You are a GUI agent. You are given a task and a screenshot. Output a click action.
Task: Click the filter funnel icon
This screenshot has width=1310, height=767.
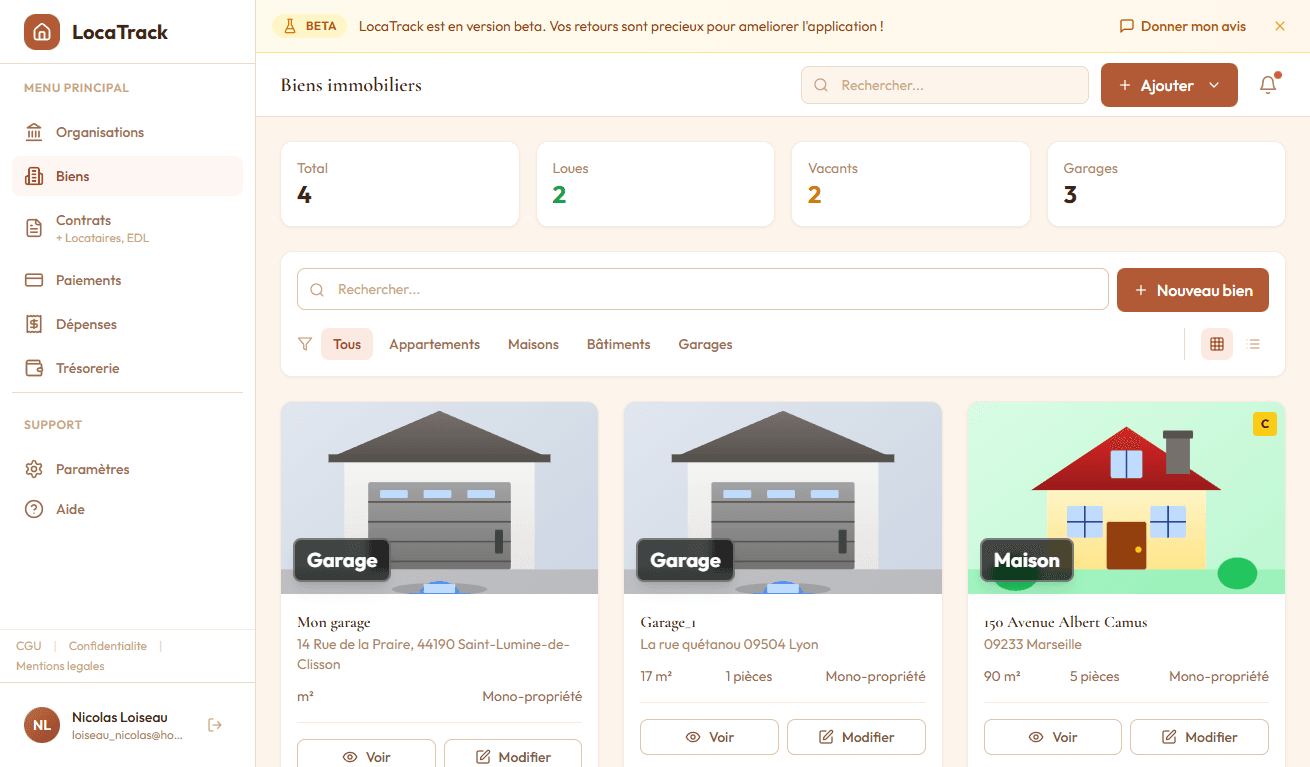(x=304, y=343)
